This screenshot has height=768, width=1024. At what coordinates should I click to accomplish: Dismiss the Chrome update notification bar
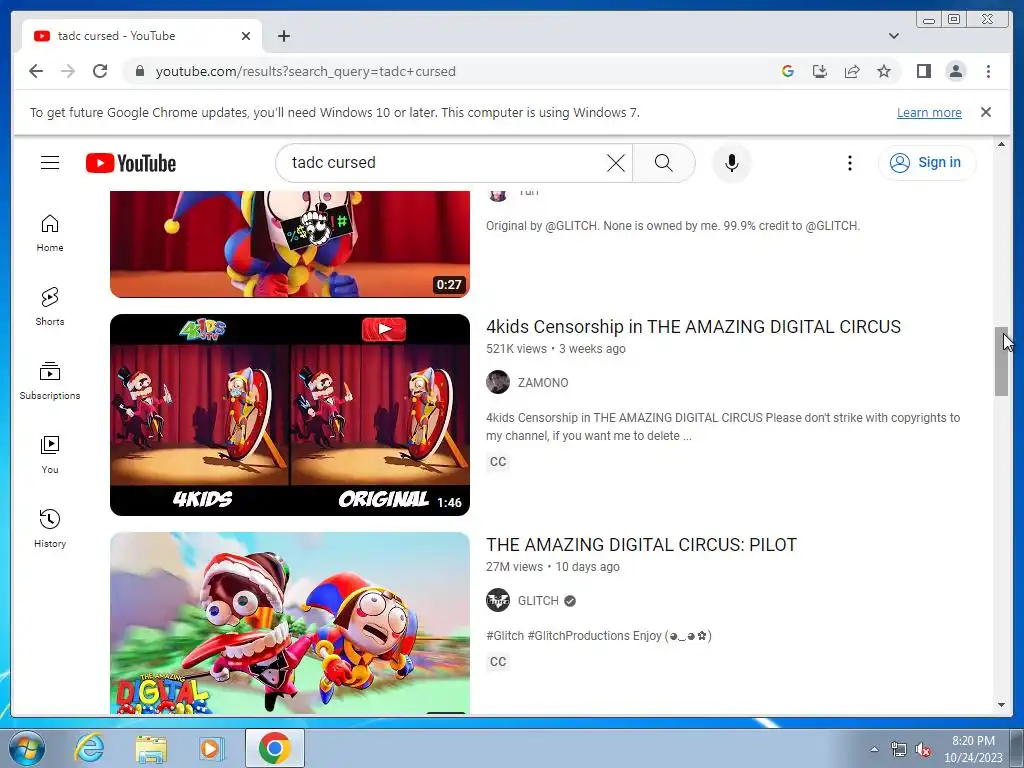click(x=985, y=112)
